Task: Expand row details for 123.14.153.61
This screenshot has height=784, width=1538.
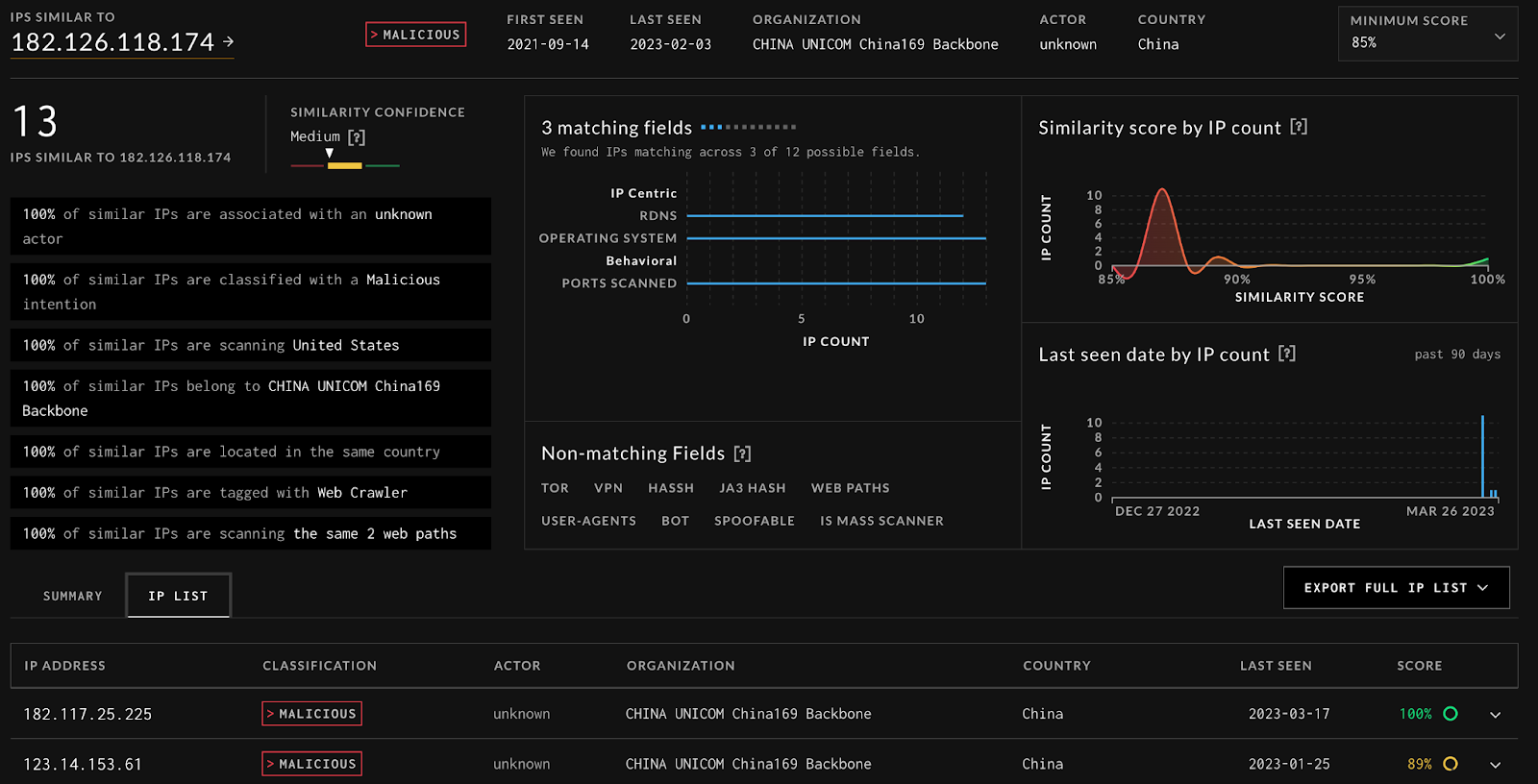Action: (1495, 765)
